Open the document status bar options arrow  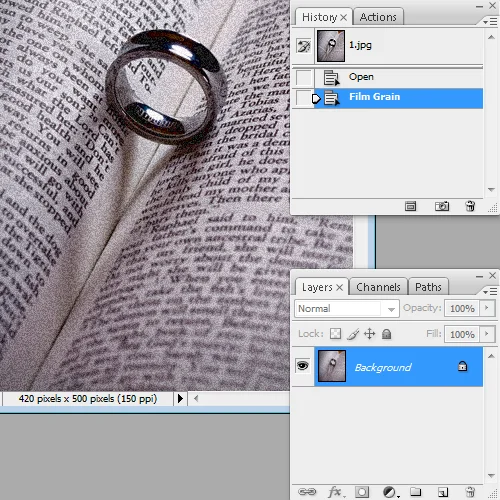(x=180, y=398)
